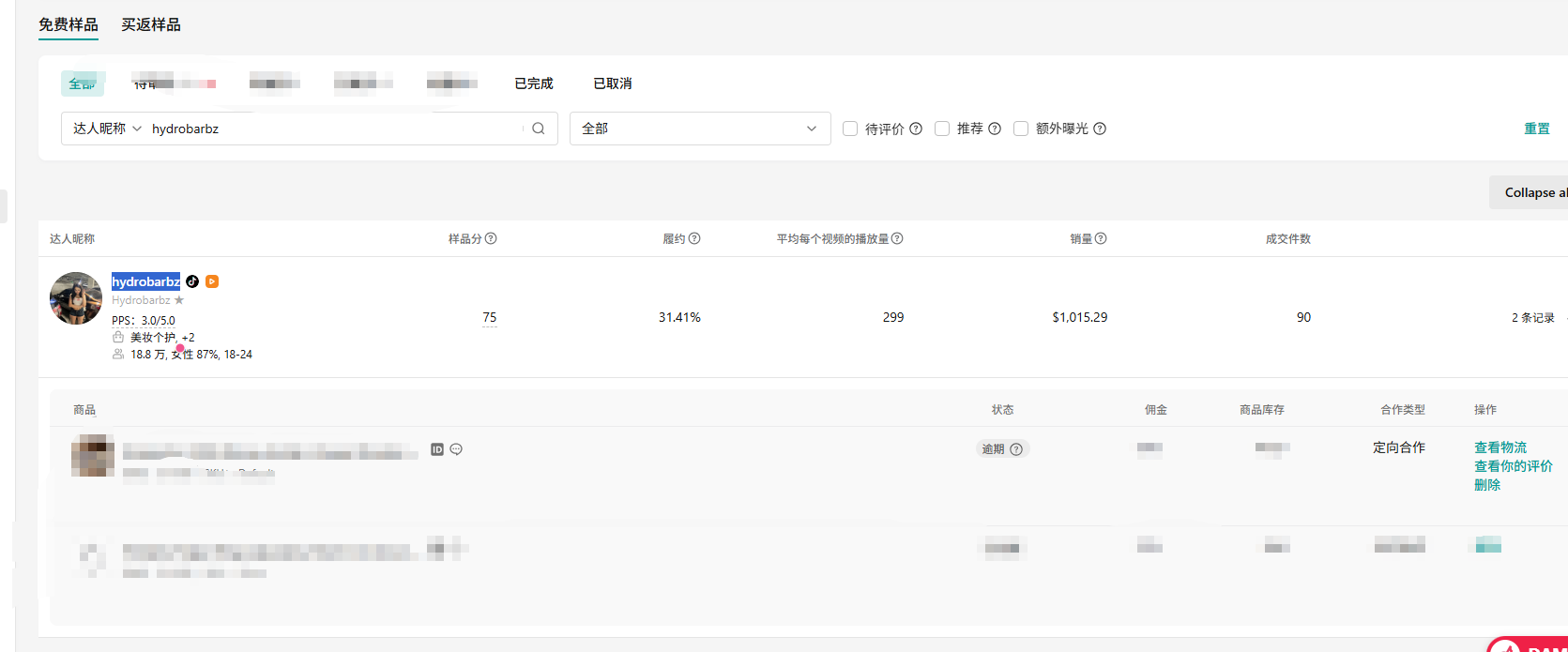Screen dimensions: 1568x652
Task: Click the 重置 reset link
Action: (1537, 129)
